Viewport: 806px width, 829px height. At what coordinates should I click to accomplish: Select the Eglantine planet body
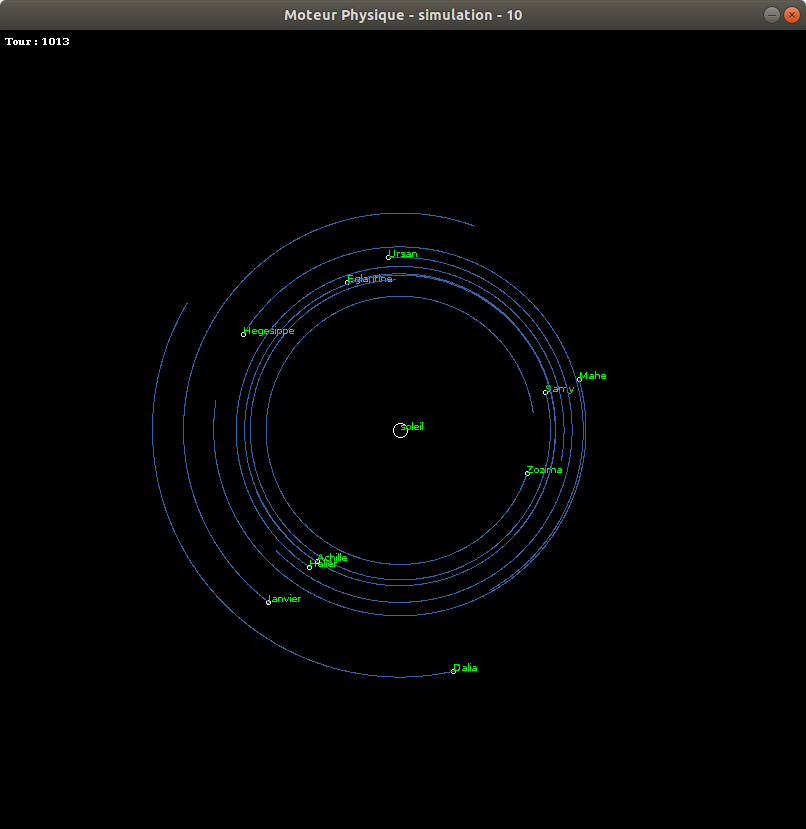(x=346, y=283)
